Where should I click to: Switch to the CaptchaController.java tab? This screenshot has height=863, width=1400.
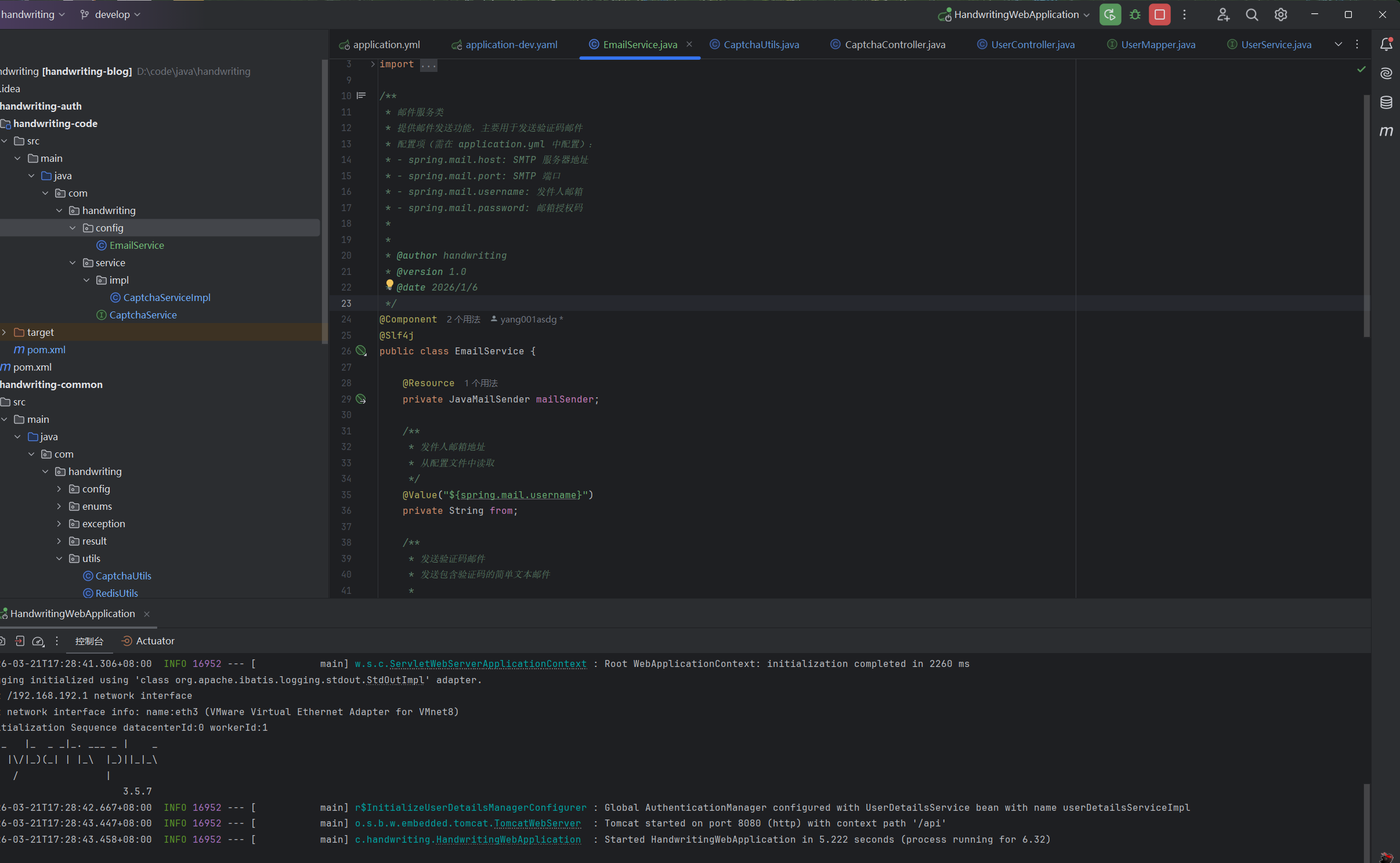pyautogui.click(x=895, y=45)
